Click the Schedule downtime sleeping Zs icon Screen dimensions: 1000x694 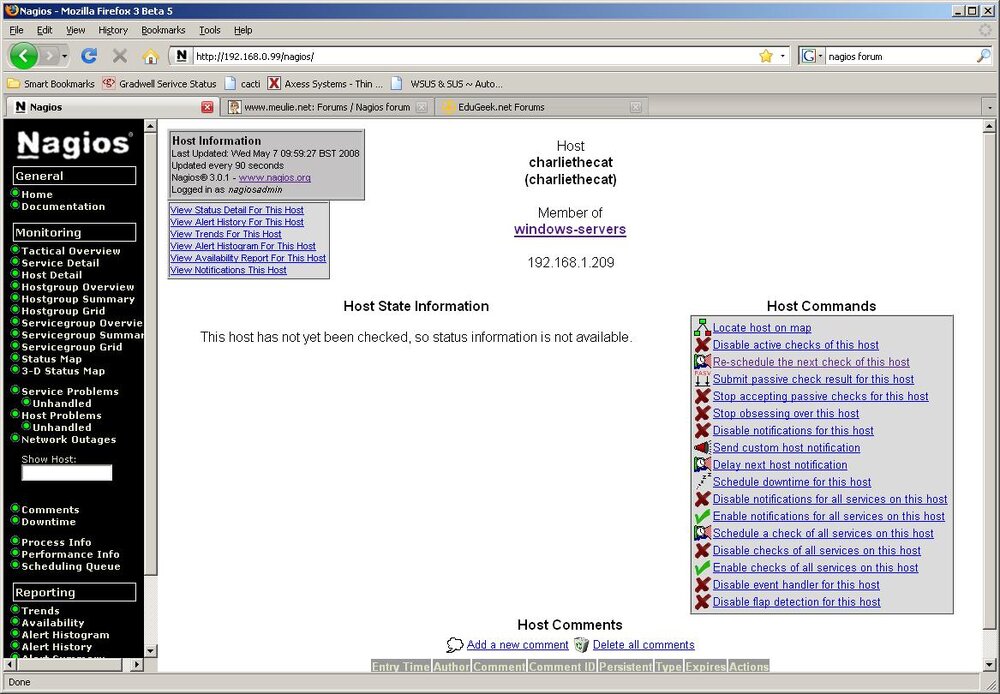[702, 482]
